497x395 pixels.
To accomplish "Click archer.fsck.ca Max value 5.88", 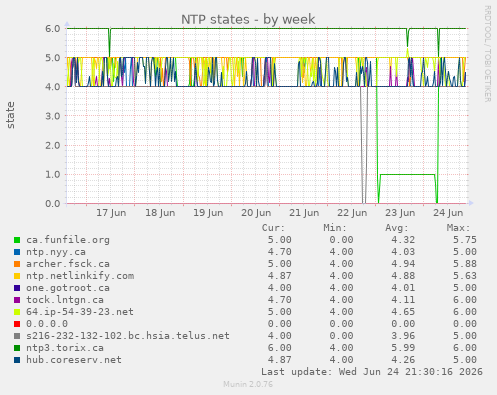I will click(x=465, y=264).
